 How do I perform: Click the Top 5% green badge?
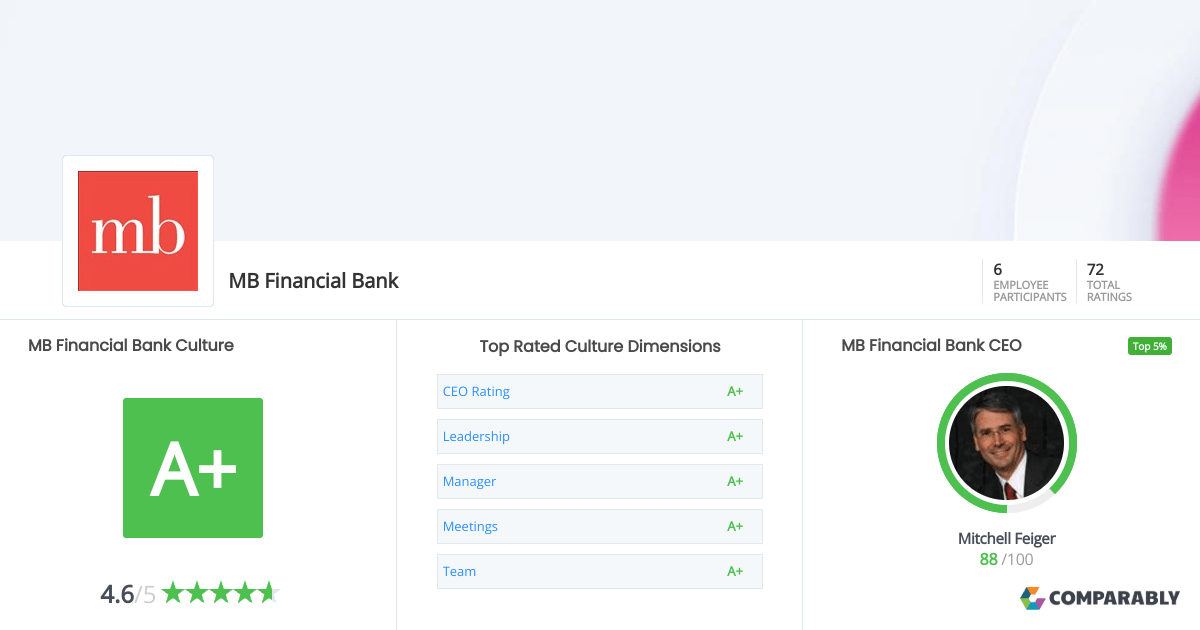[1149, 346]
